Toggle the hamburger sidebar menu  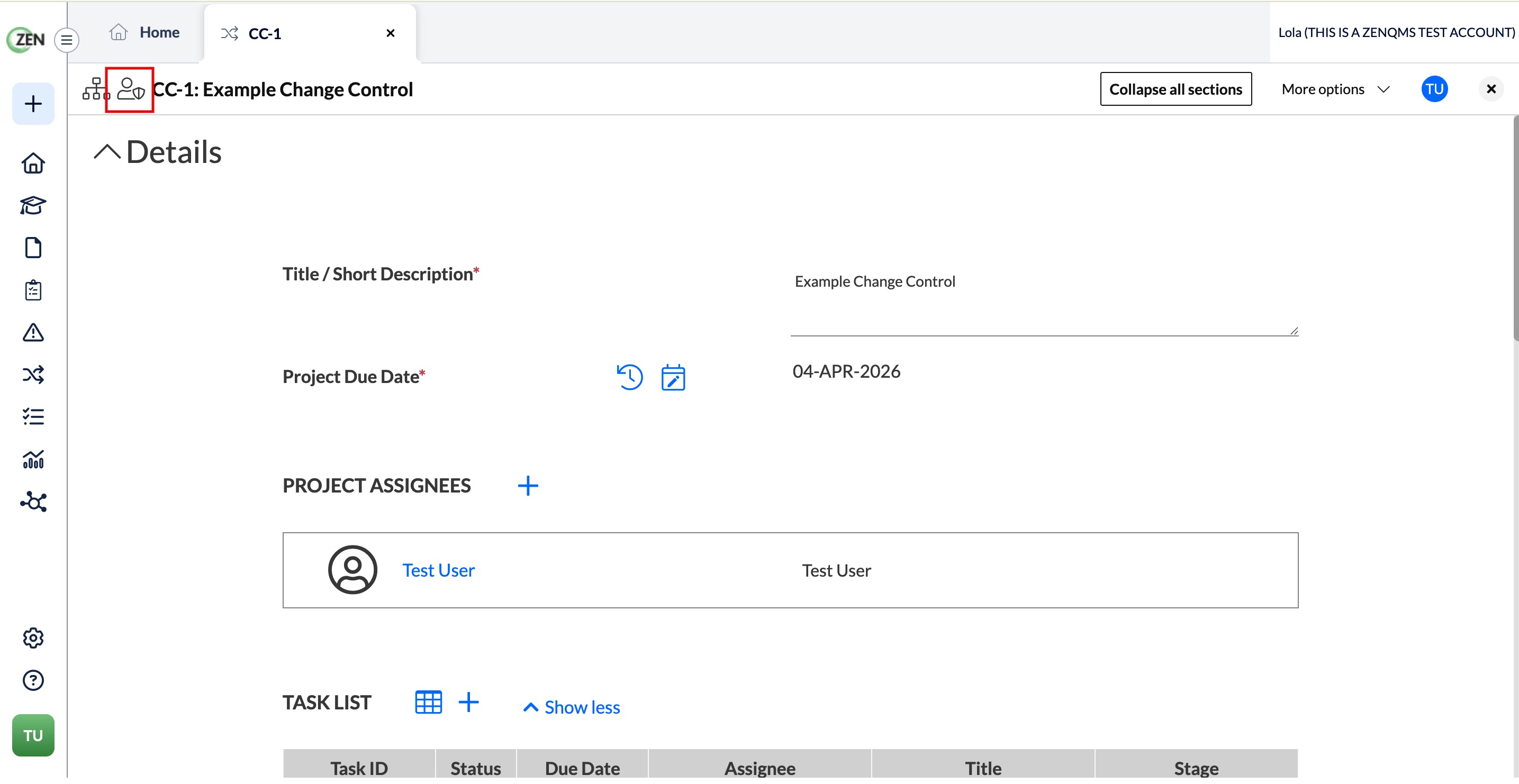click(67, 40)
